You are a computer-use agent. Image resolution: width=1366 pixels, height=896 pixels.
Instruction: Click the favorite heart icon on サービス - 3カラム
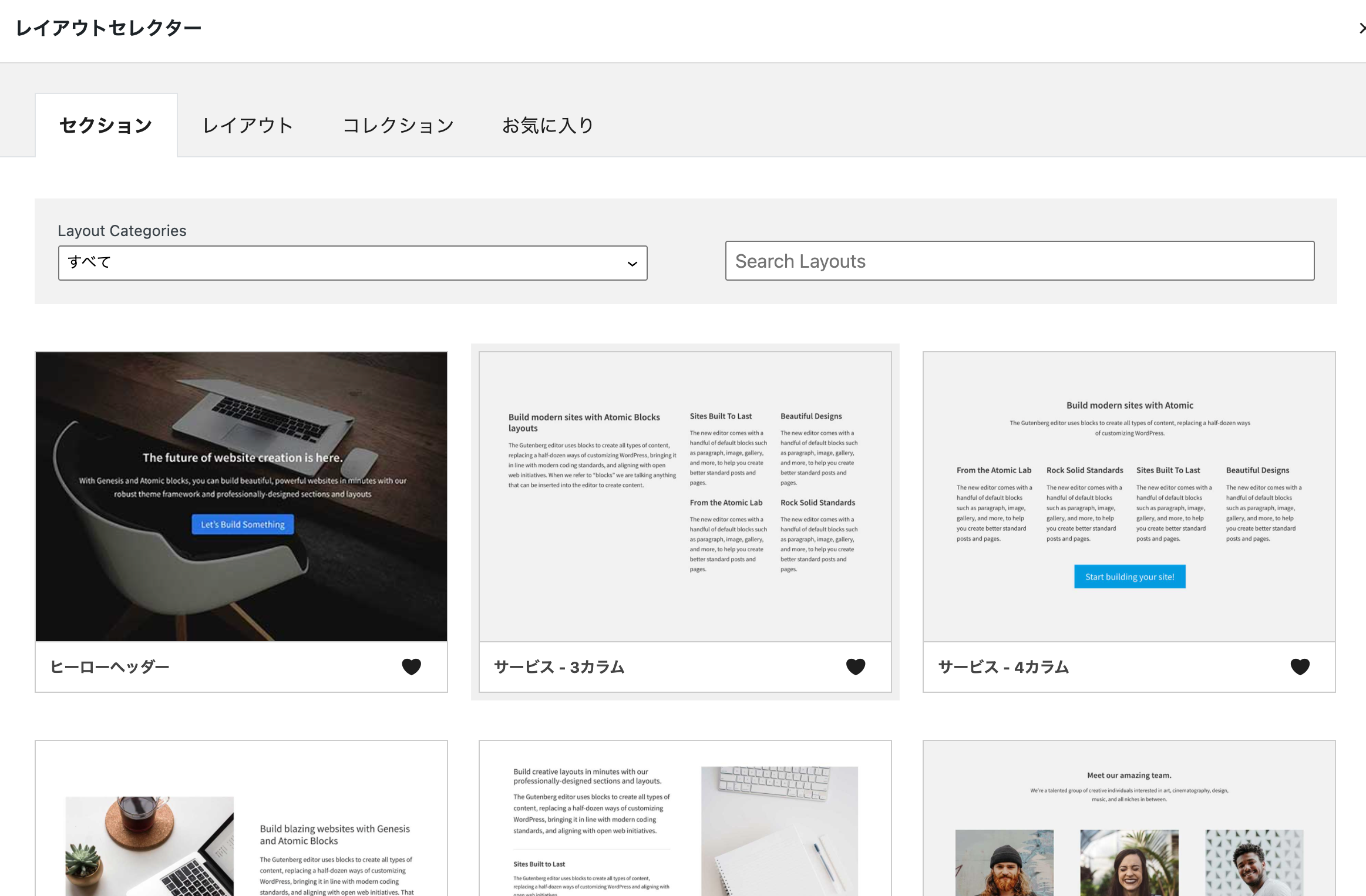tap(856, 666)
